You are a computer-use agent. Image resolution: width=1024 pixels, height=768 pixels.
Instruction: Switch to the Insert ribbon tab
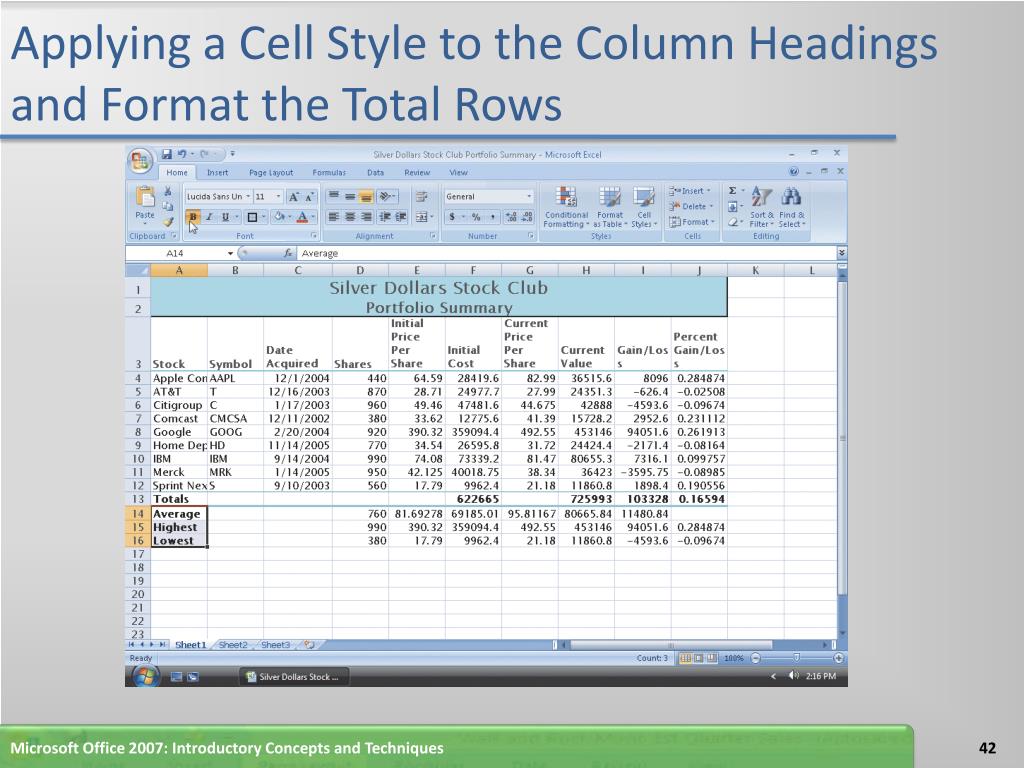coord(217,172)
